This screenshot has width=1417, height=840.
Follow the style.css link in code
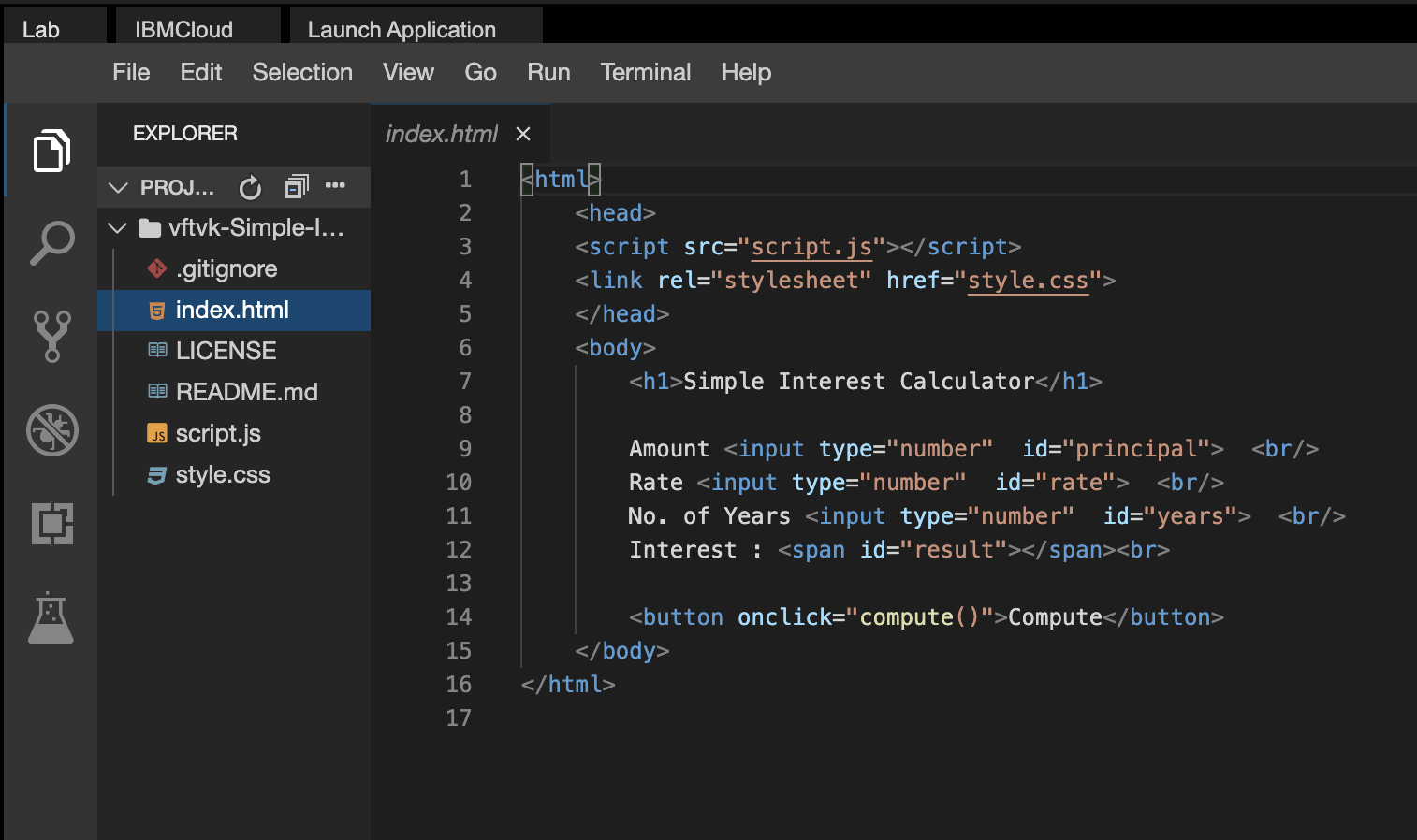pyautogui.click(x=1028, y=281)
